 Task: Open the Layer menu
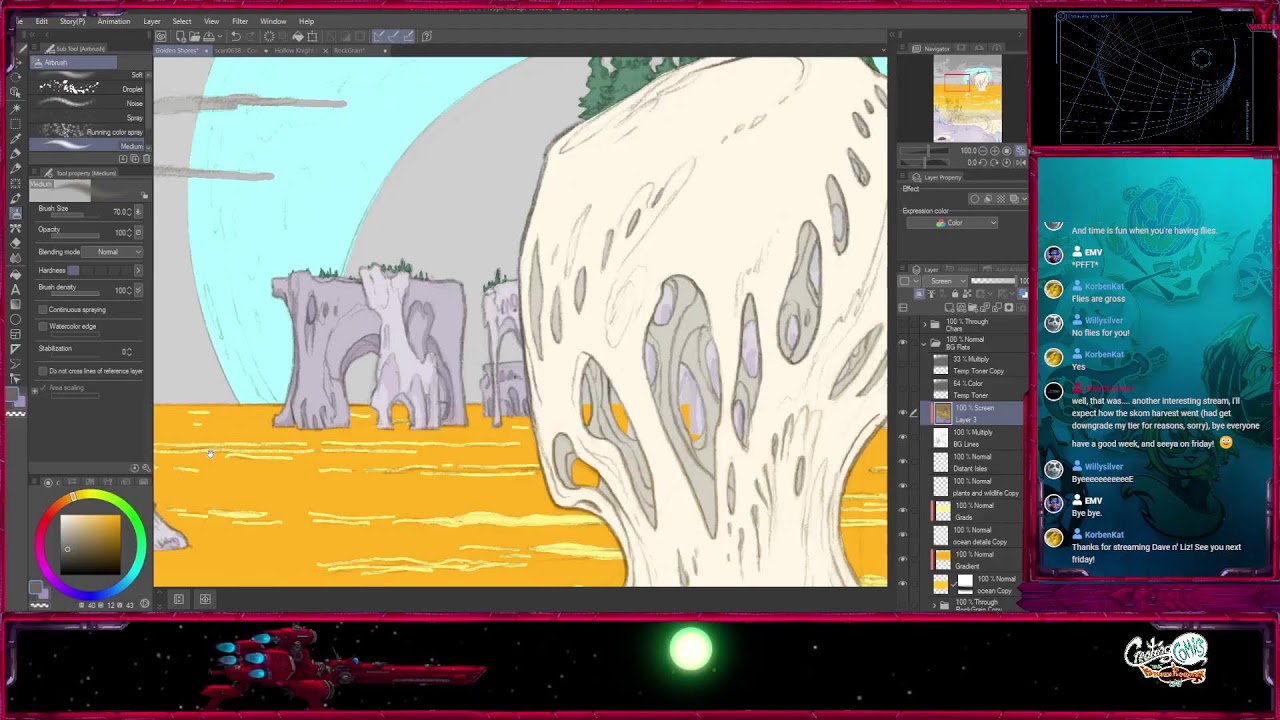tap(152, 21)
